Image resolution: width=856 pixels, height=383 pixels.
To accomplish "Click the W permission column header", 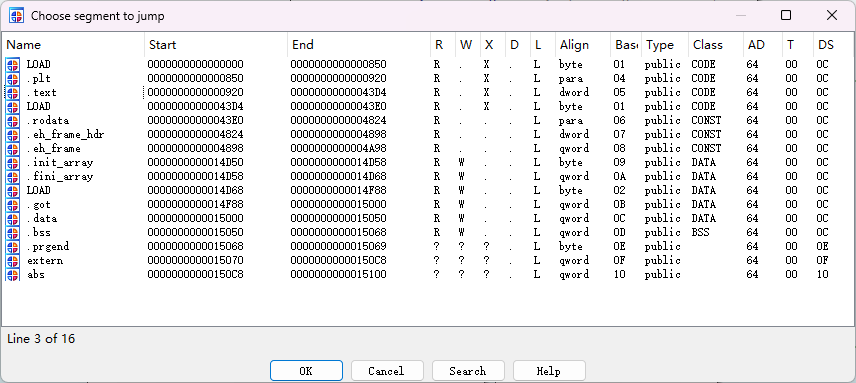I will click(468, 45).
